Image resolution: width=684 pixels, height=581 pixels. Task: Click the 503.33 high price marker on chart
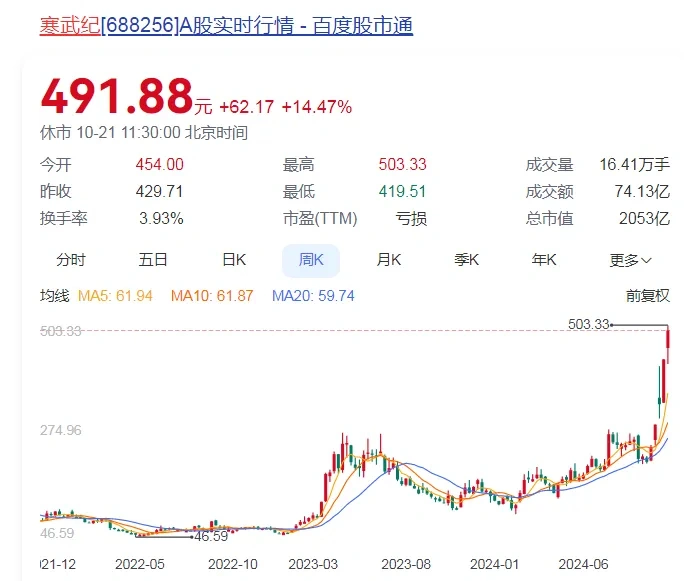[587, 324]
